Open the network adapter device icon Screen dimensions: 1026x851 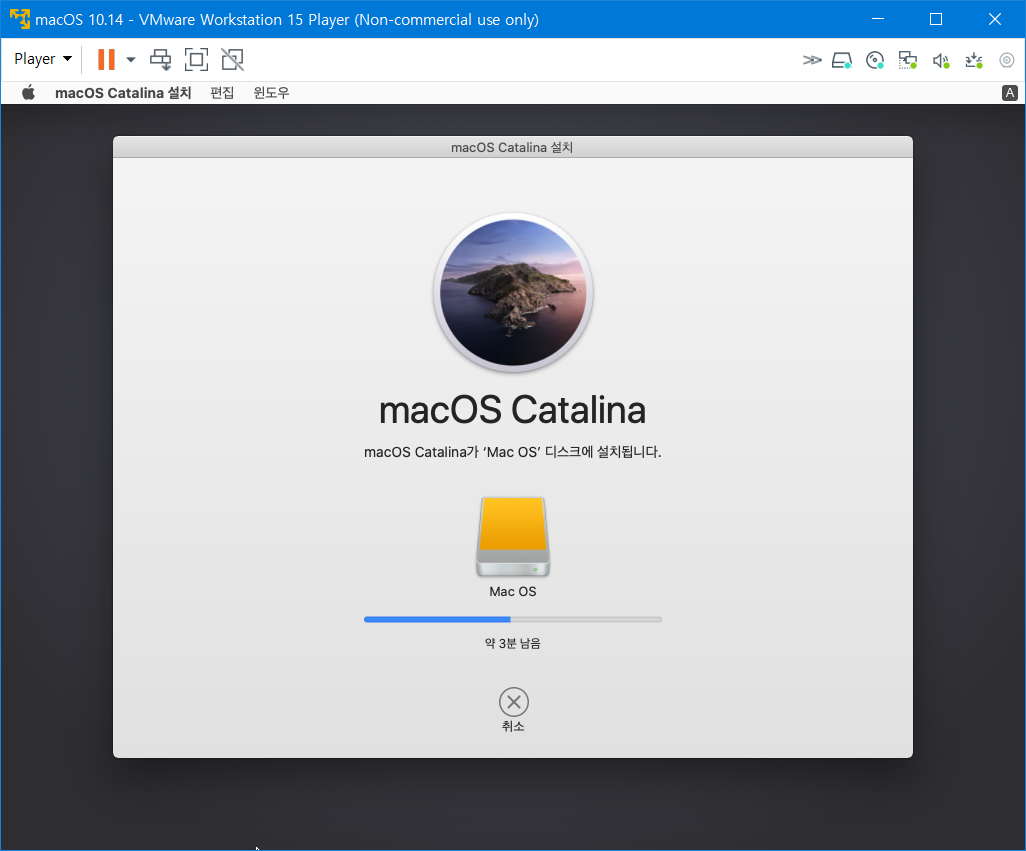(908, 61)
